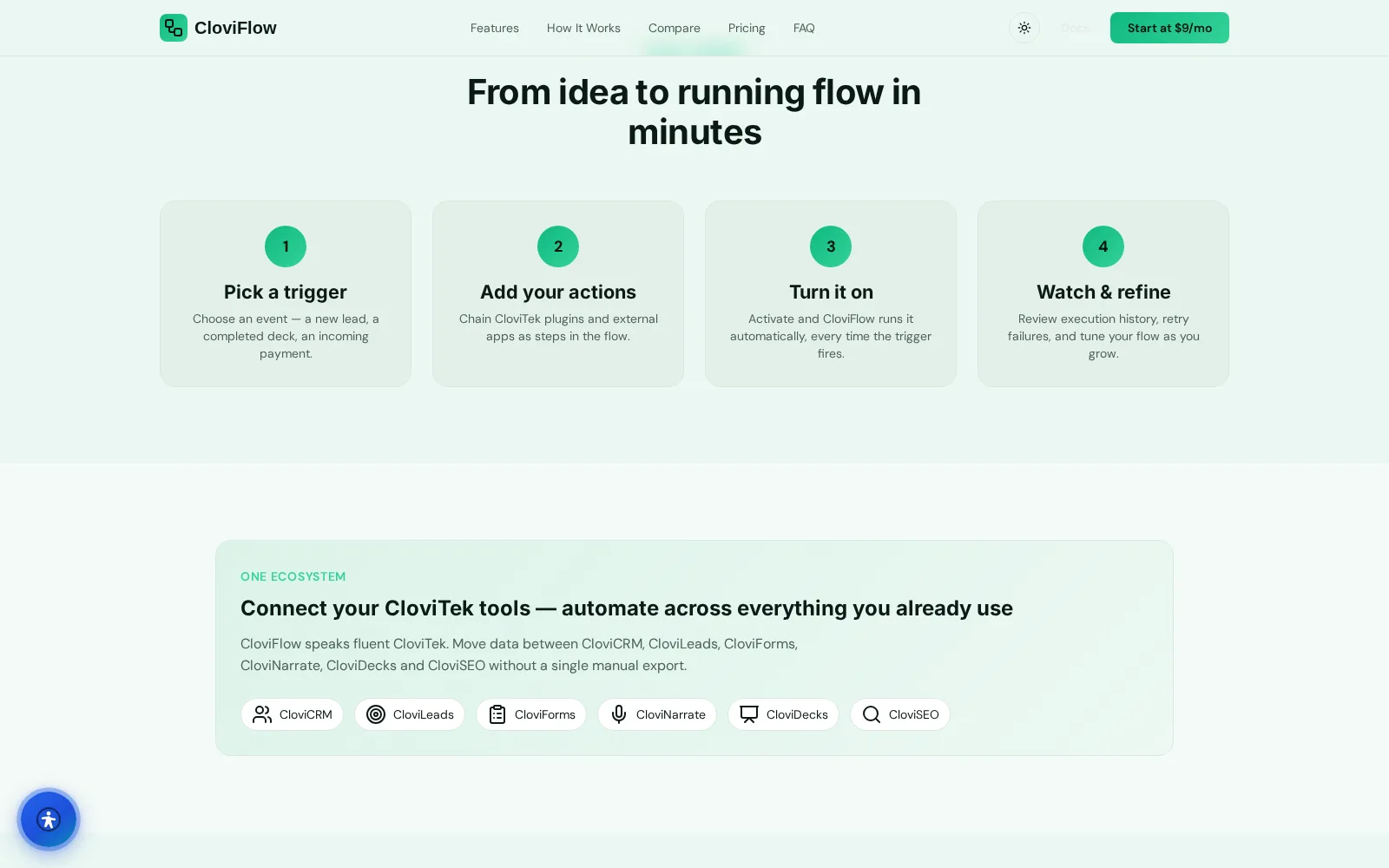Click the CloviDecks presentation icon
This screenshot has height=868, width=1389.
point(749,714)
